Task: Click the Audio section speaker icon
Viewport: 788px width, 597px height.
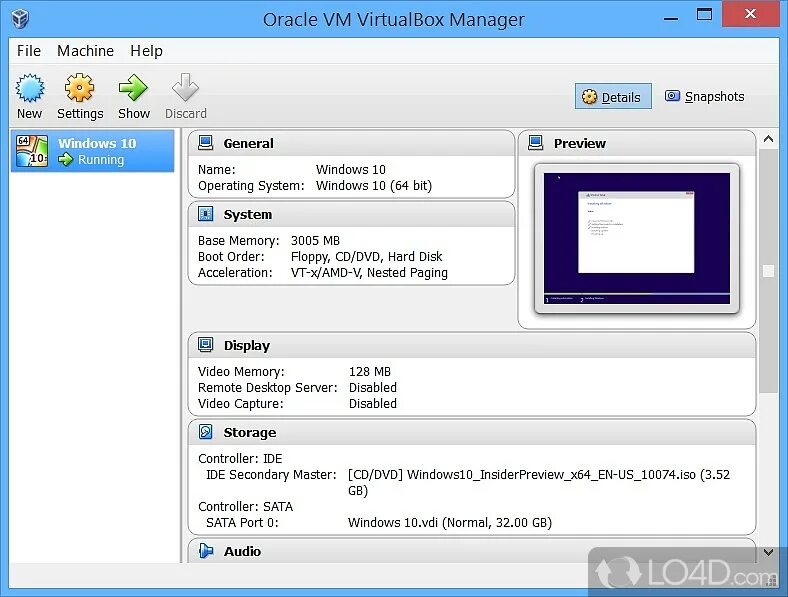Action: (206, 551)
